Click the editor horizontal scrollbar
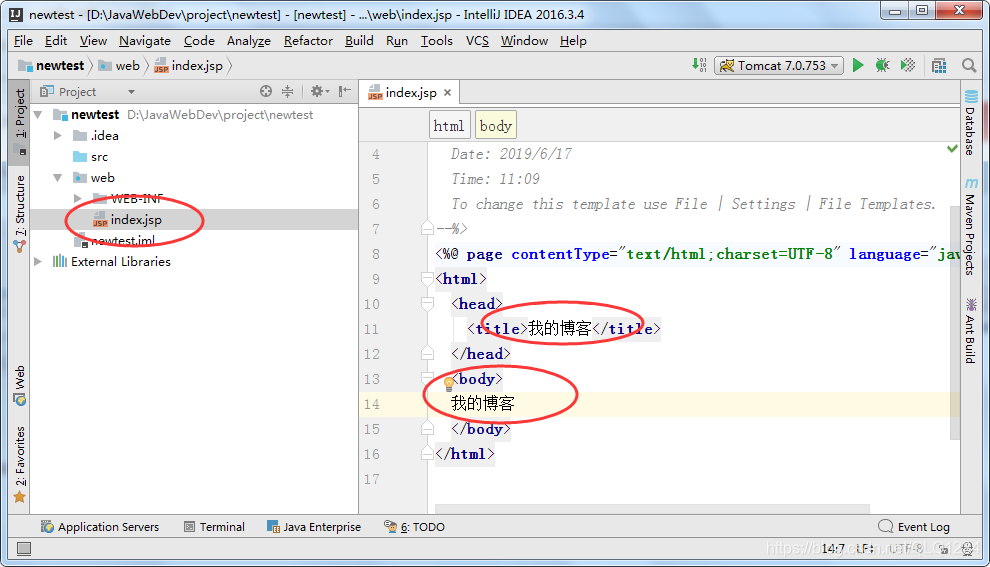 (x=652, y=509)
